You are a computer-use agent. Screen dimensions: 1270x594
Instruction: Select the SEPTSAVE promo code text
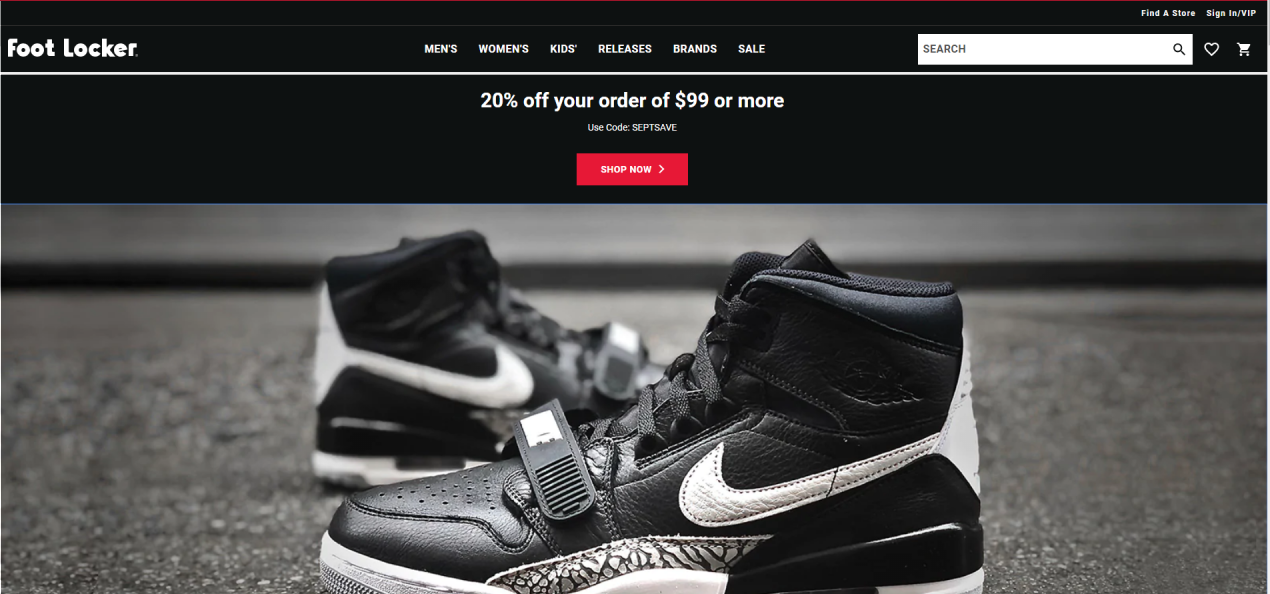(x=654, y=128)
